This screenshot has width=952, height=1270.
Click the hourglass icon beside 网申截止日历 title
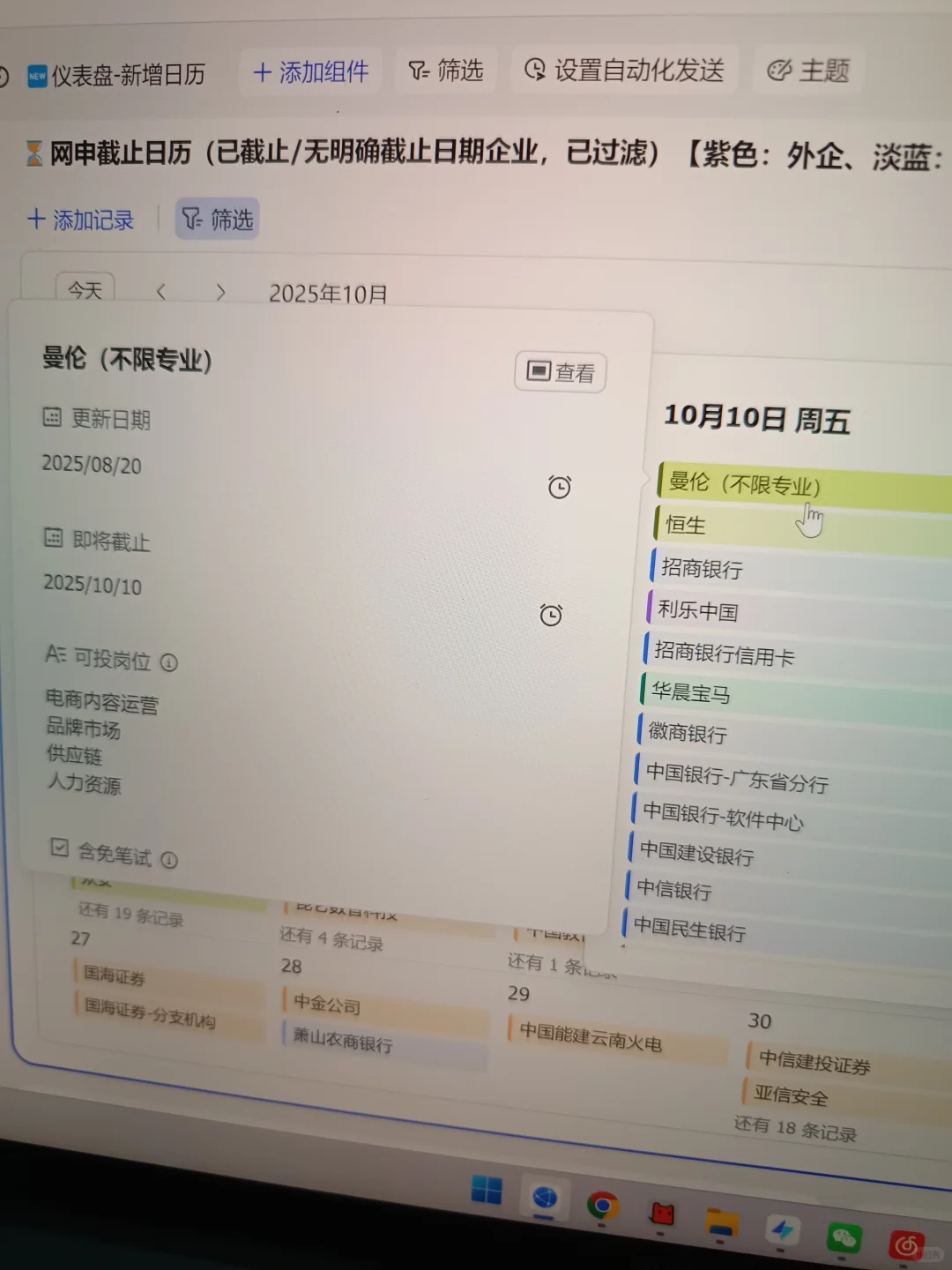point(33,153)
